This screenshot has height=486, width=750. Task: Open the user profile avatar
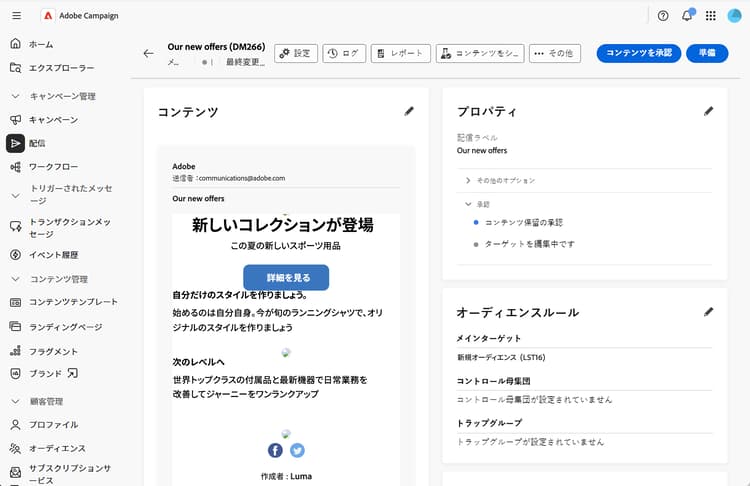click(x=734, y=16)
